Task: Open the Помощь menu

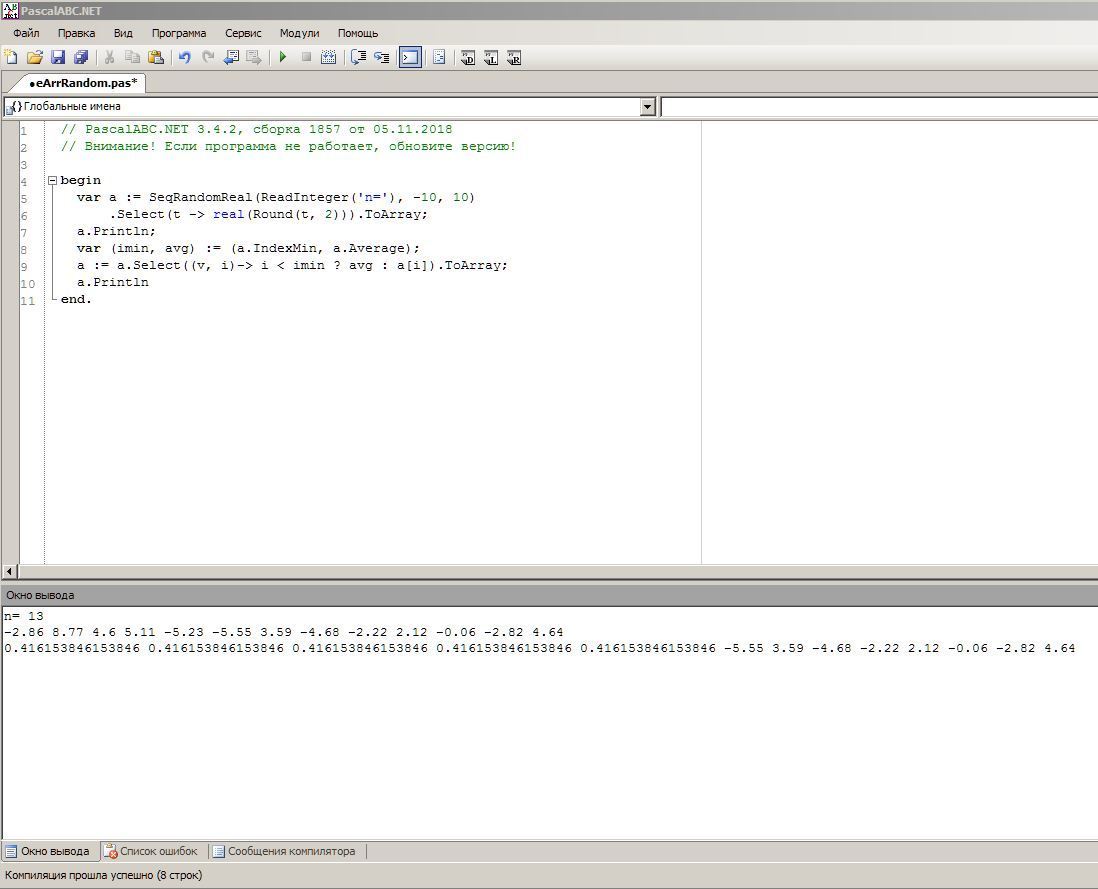Action: pos(357,33)
